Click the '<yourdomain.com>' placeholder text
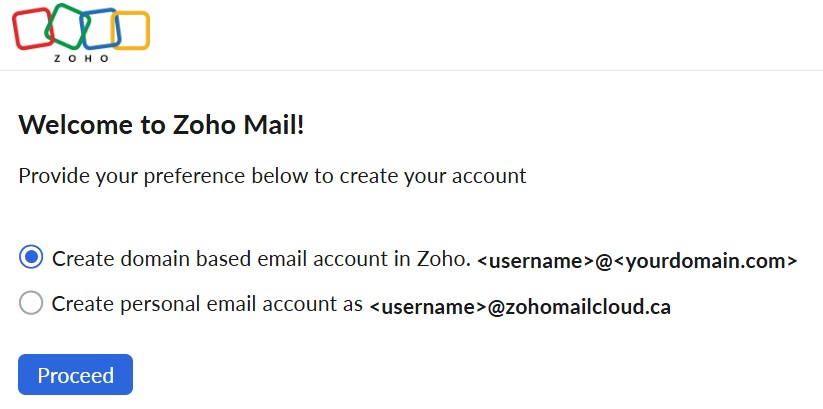The height and width of the screenshot is (409, 823). [x=705, y=261]
